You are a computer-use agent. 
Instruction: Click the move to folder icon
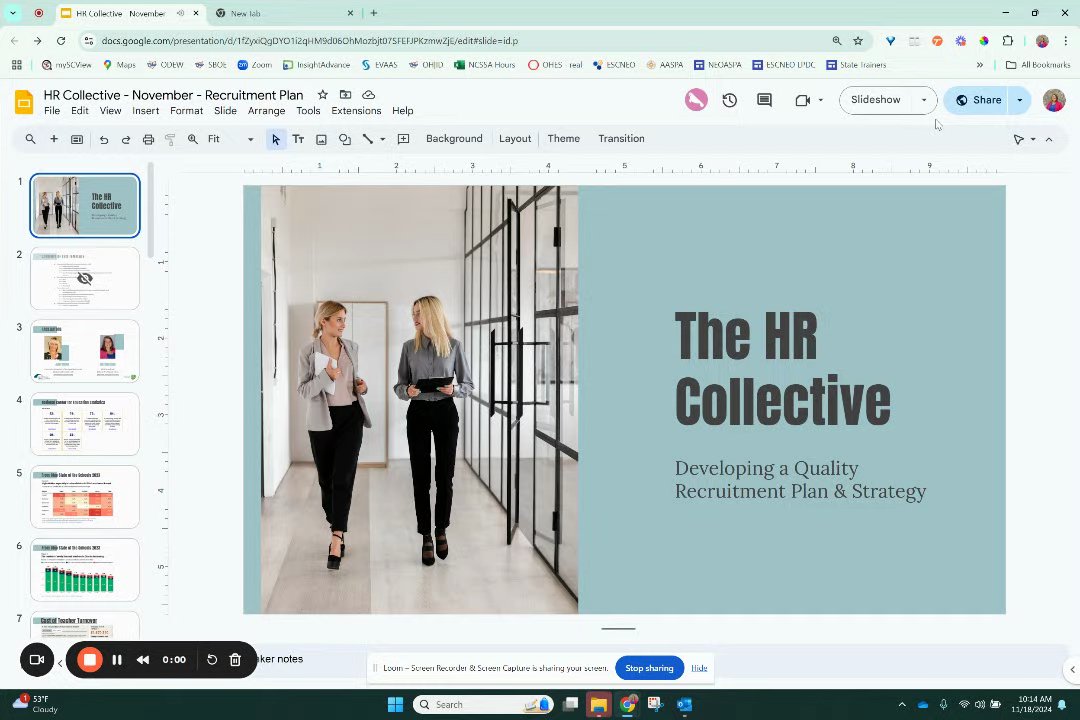coord(346,94)
